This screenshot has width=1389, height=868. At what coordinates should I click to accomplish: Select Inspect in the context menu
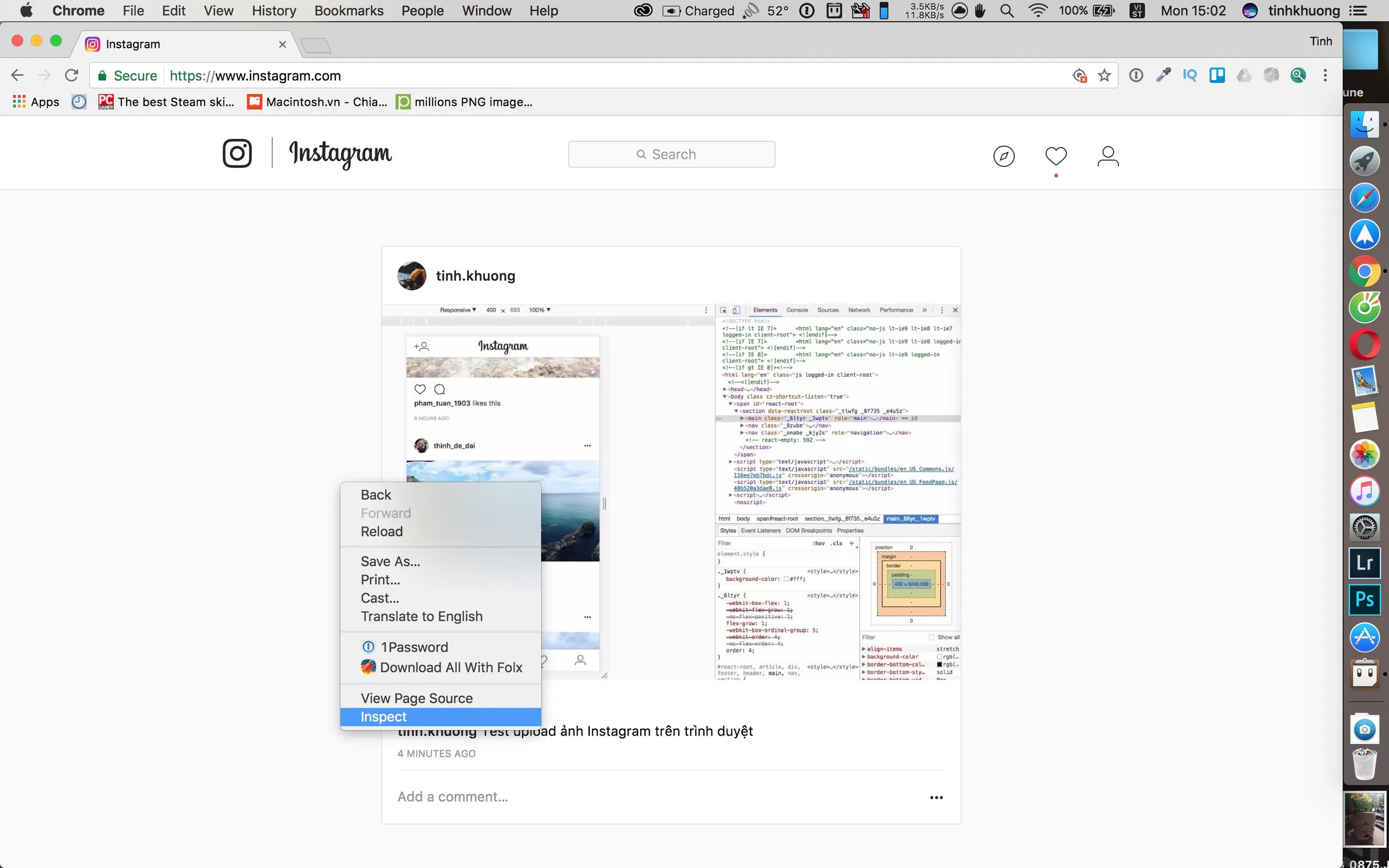[441, 717]
